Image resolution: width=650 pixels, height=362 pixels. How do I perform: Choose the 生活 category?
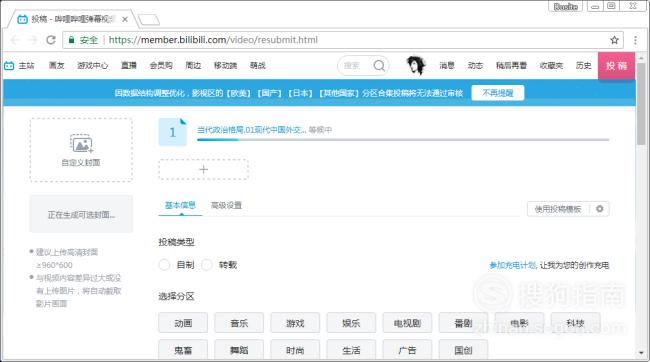351,350
